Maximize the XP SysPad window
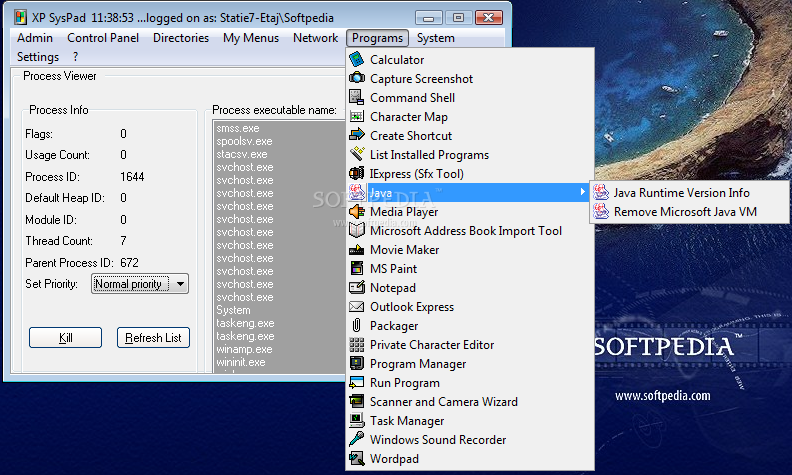 point(459,18)
